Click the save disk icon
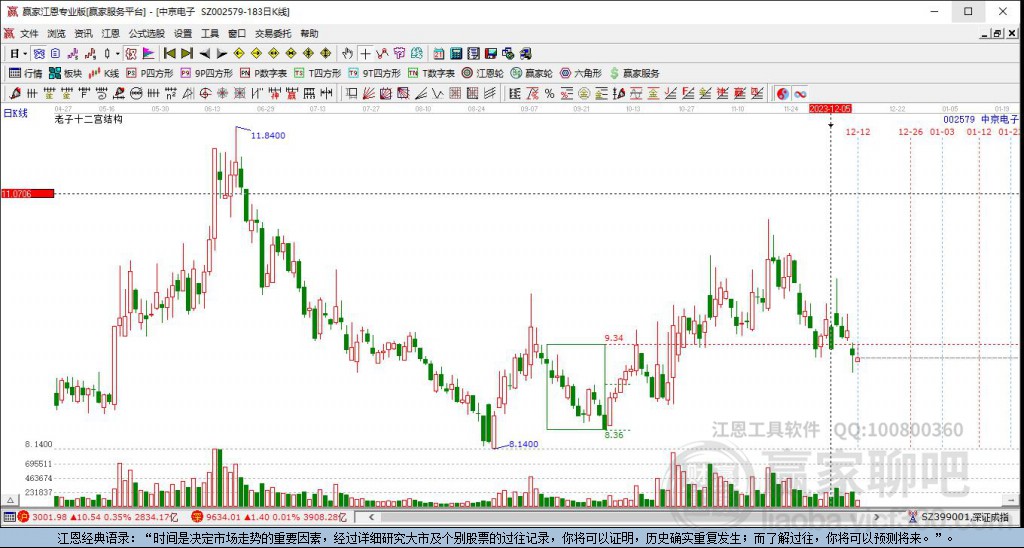This screenshot has width=1024, height=548. pos(491,54)
